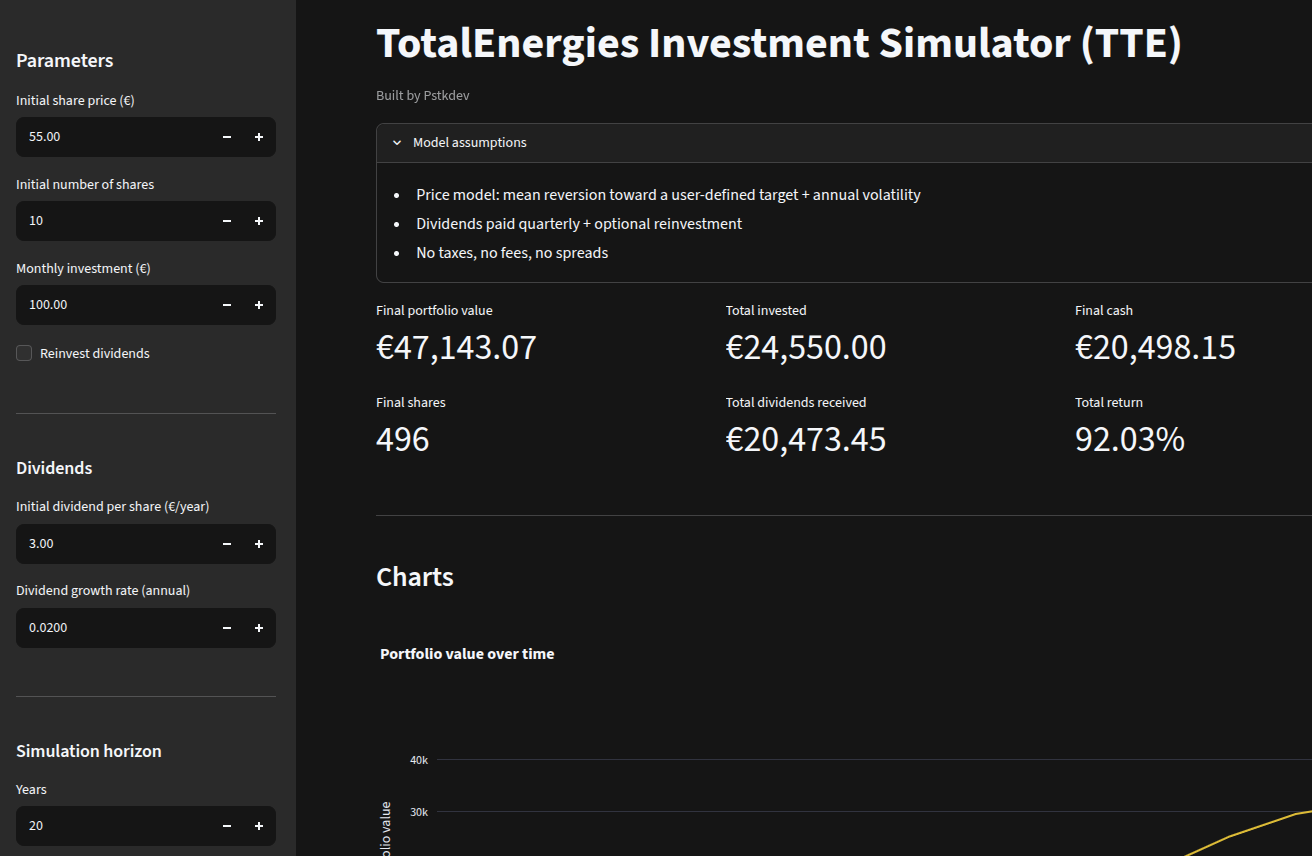
Task: Click the total dividends €20,473.45 value
Action: click(806, 439)
